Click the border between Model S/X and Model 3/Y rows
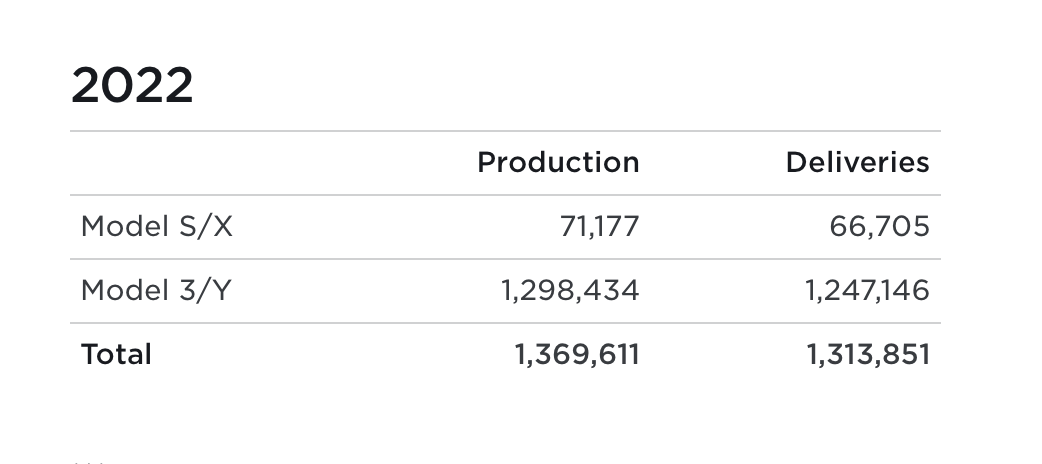Image resolution: width=1042 pixels, height=464 pixels. pos(506,259)
